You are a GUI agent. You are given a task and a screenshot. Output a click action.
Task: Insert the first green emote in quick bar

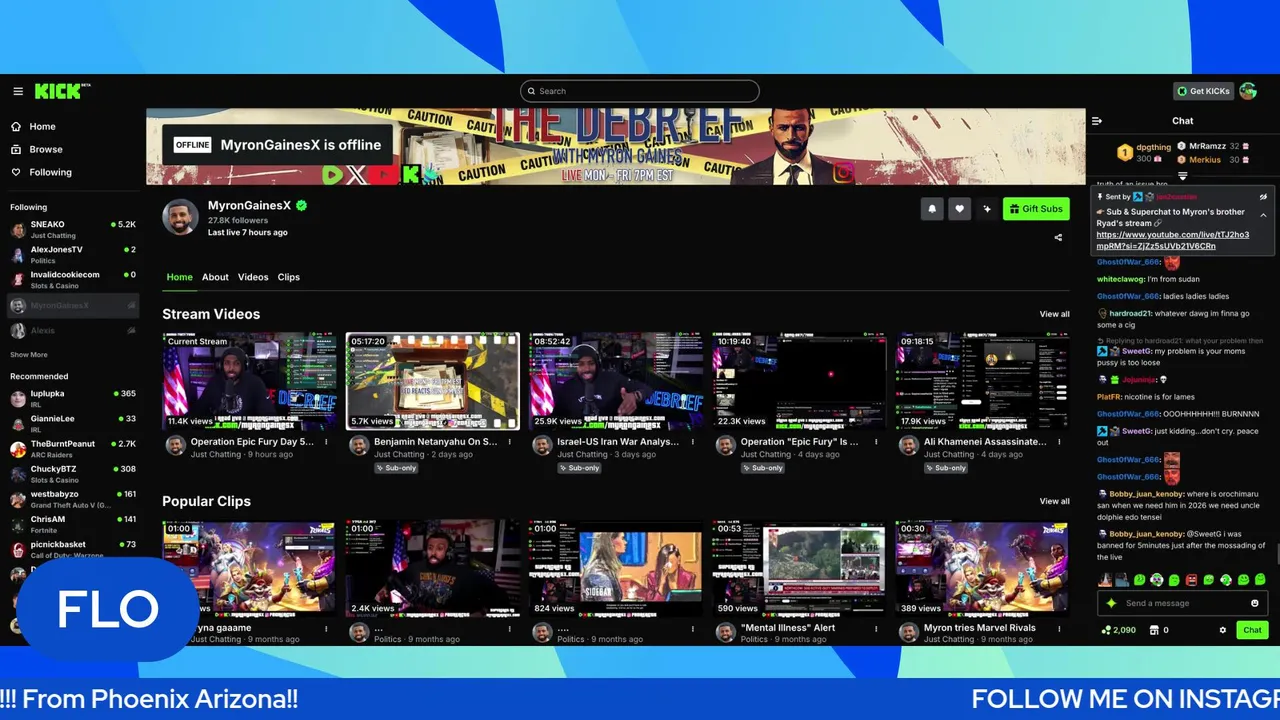coord(1139,580)
